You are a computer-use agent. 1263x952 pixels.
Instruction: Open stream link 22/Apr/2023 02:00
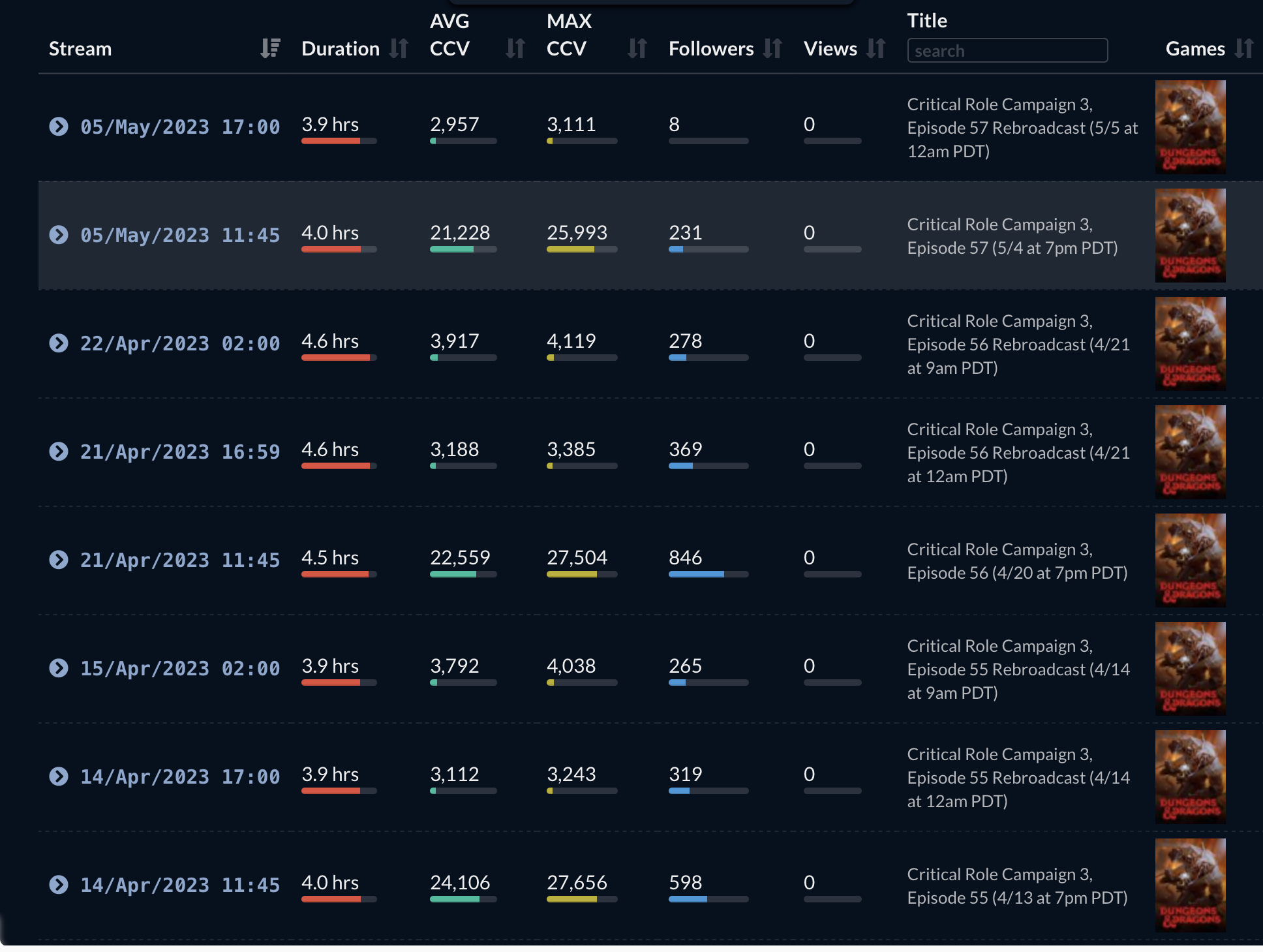point(180,343)
